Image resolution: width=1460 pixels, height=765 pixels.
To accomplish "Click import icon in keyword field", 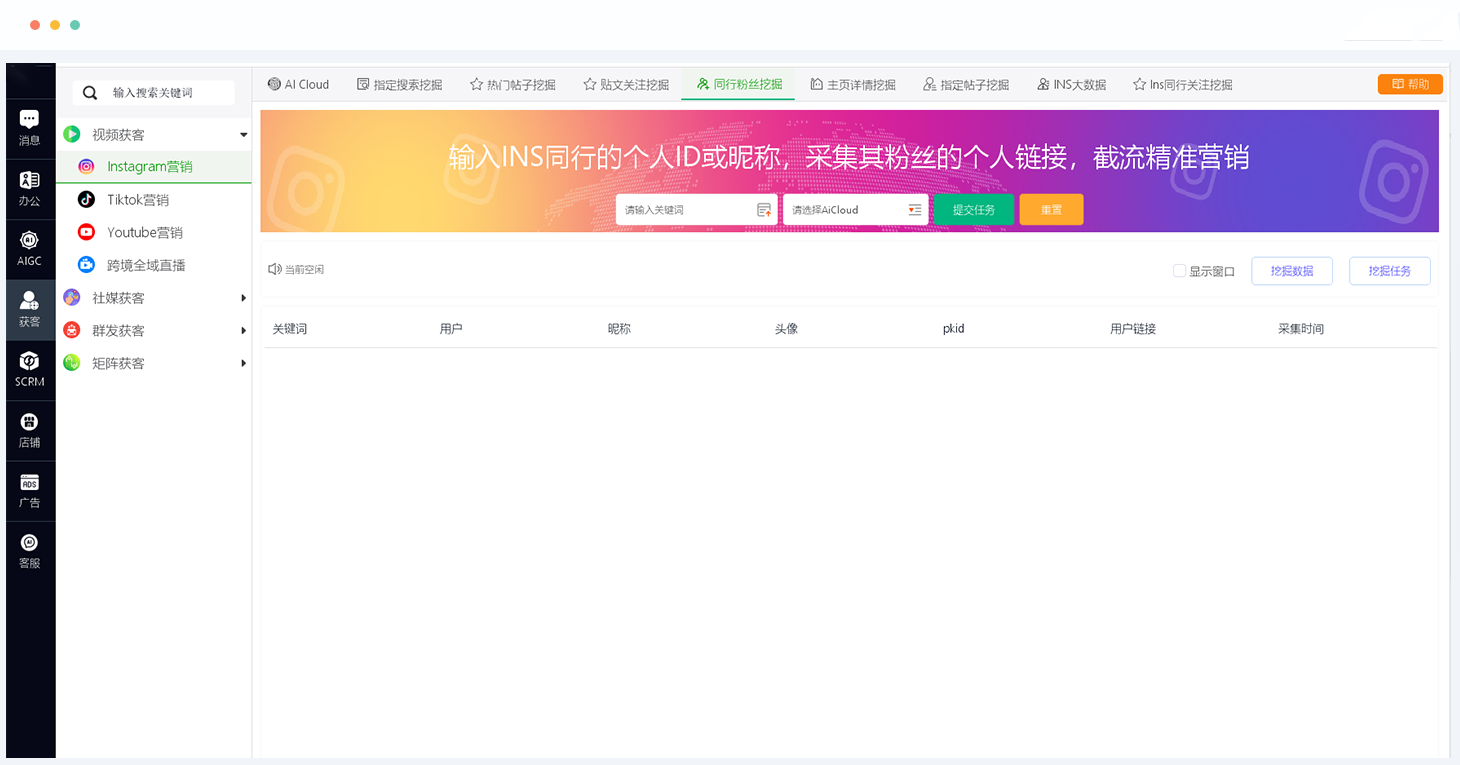I will click(x=764, y=210).
